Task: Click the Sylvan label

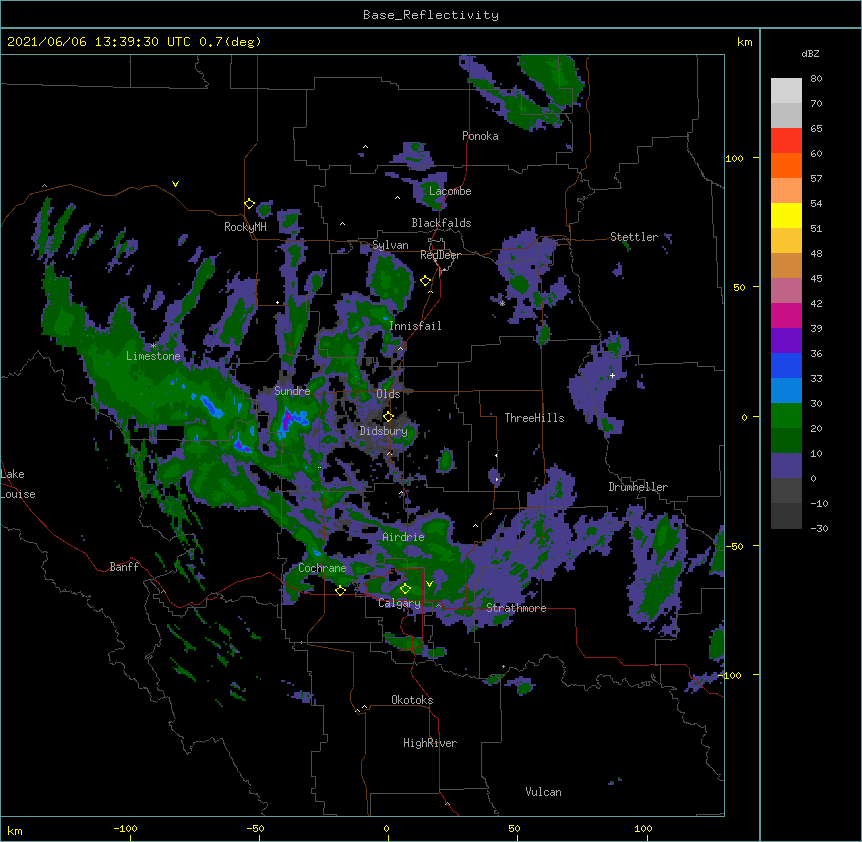Action: [390, 245]
